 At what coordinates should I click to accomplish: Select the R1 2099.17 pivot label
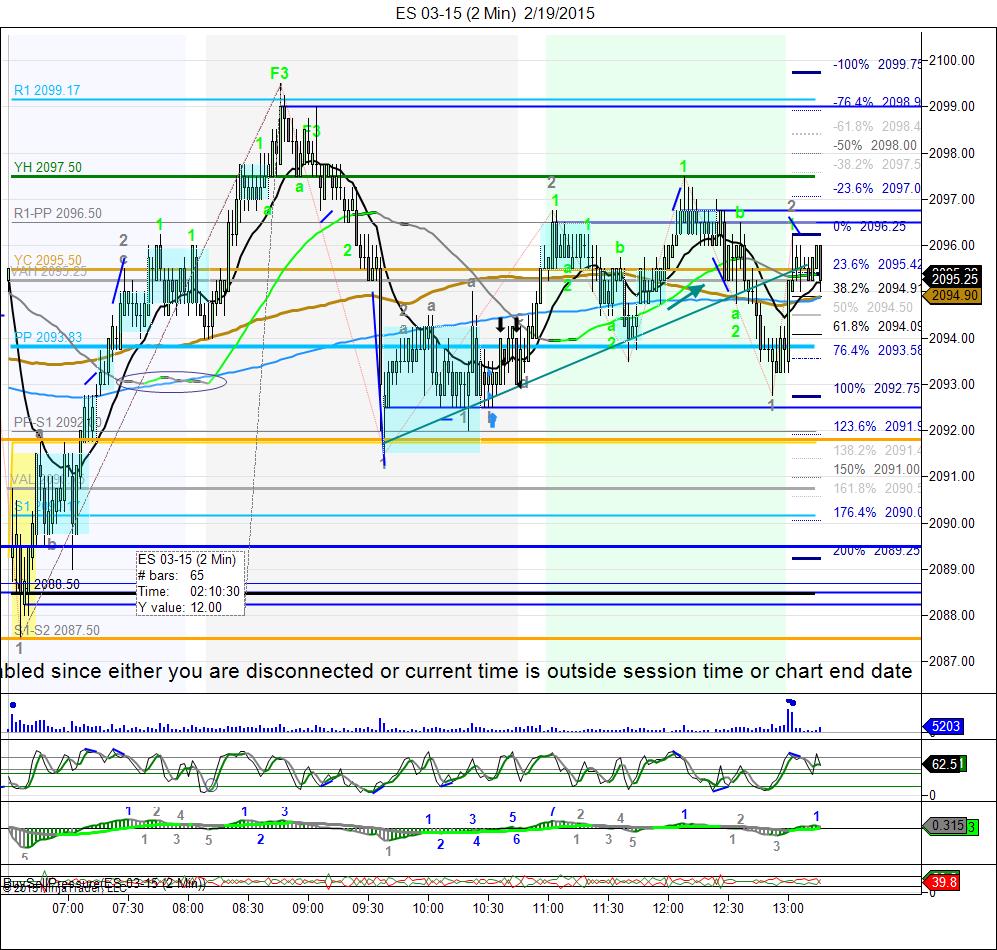click(47, 90)
